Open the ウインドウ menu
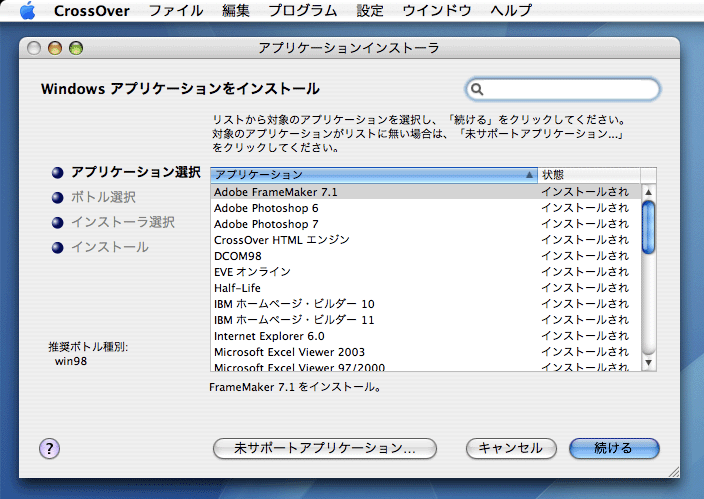704x499 pixels. (437, 10)
